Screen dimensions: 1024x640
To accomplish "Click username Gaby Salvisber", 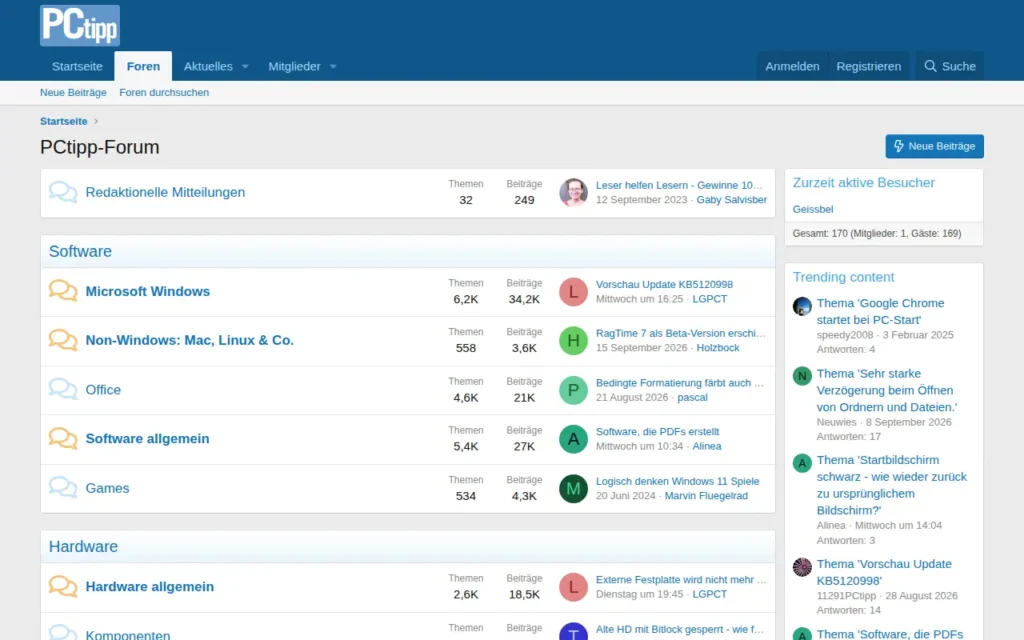I will [731, 200].
